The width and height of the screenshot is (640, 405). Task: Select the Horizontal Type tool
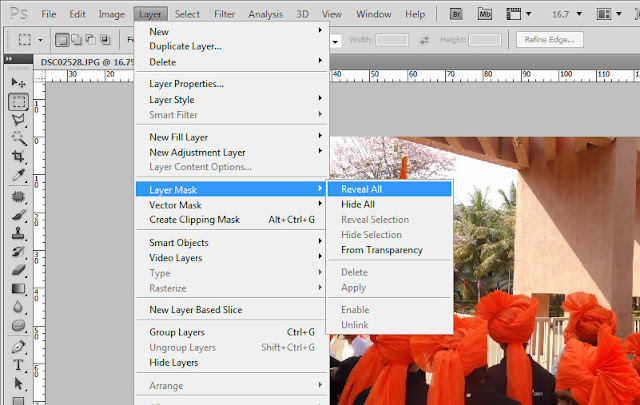point(18,365)
